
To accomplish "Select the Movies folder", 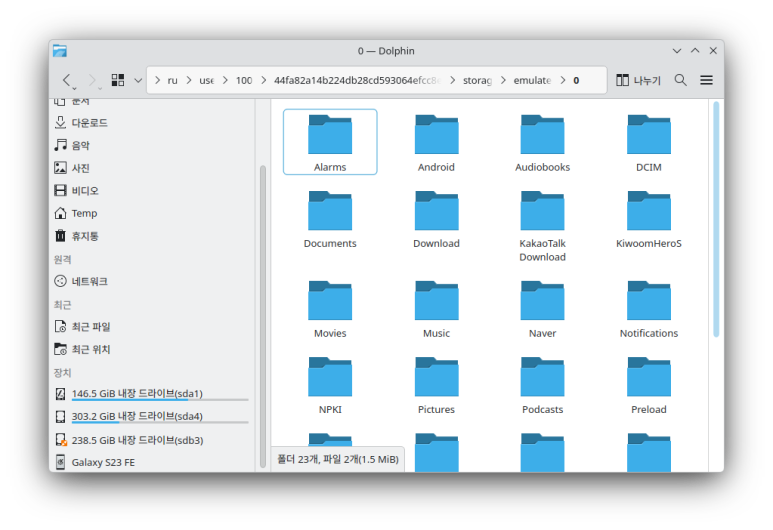I will pos(330,308).
